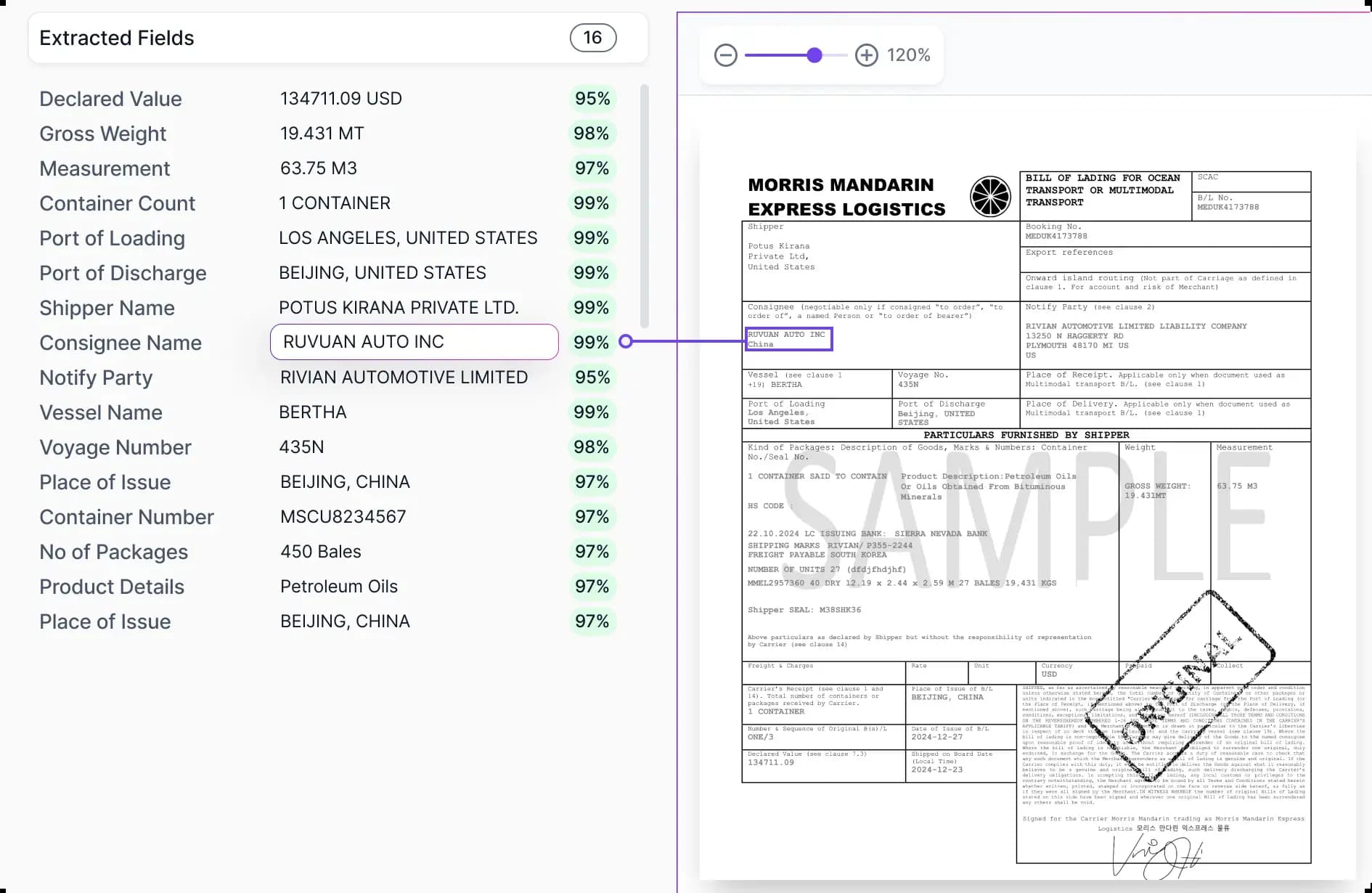The width and height of the screenshot is (1372, 893).
Task: Edit the Consignee Name input field
Action: tap(414, 342)
